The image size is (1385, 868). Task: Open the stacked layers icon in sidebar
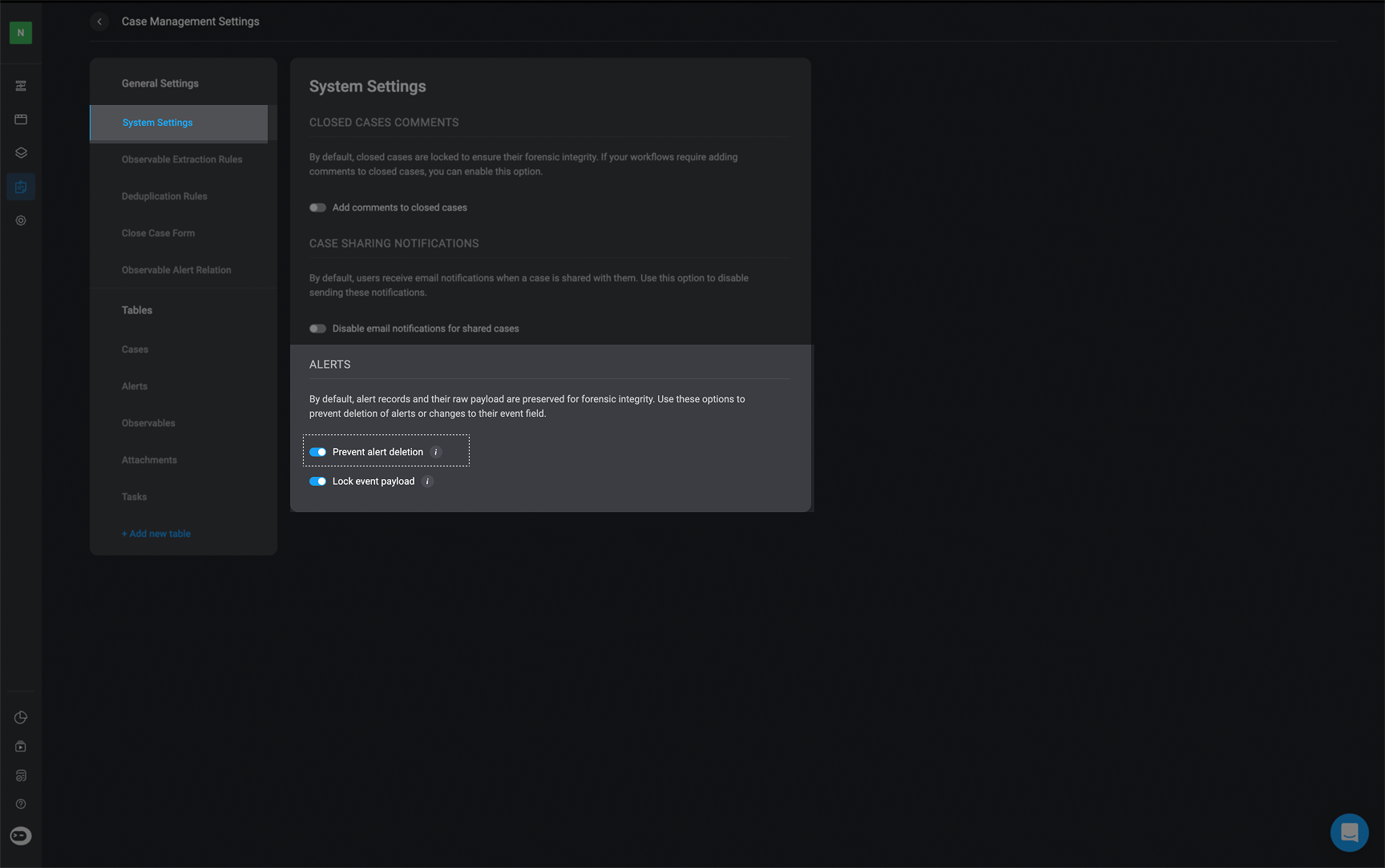coord(21,153)
